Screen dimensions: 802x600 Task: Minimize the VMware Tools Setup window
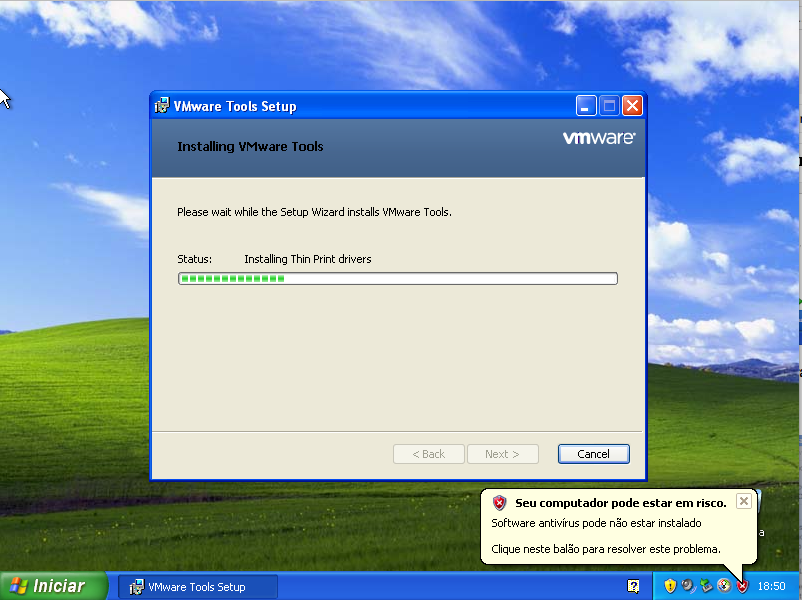point(586,106)
